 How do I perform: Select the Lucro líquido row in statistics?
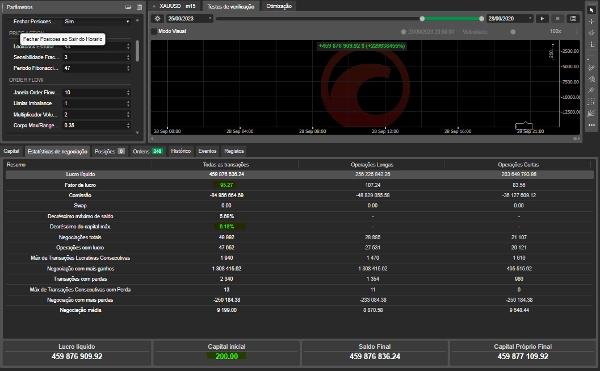pos(300,174)
